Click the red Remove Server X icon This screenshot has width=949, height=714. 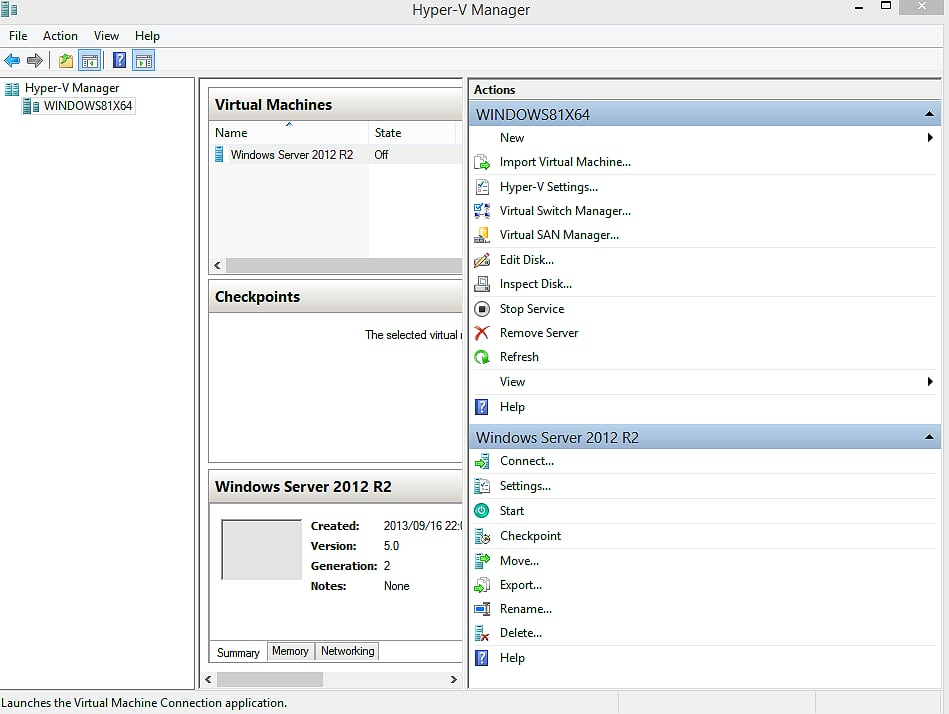[482, 333]
